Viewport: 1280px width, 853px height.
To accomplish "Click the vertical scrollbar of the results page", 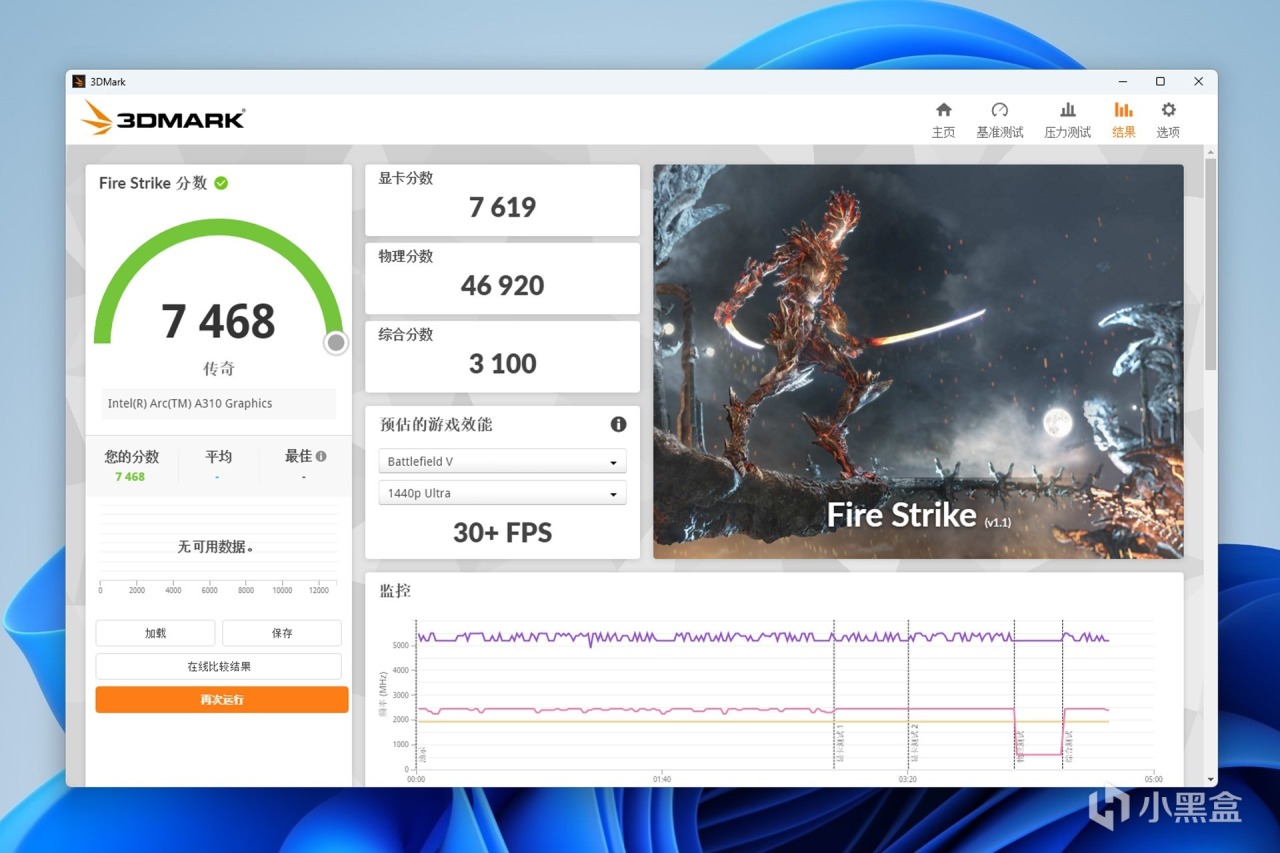I will point(1210,265).
